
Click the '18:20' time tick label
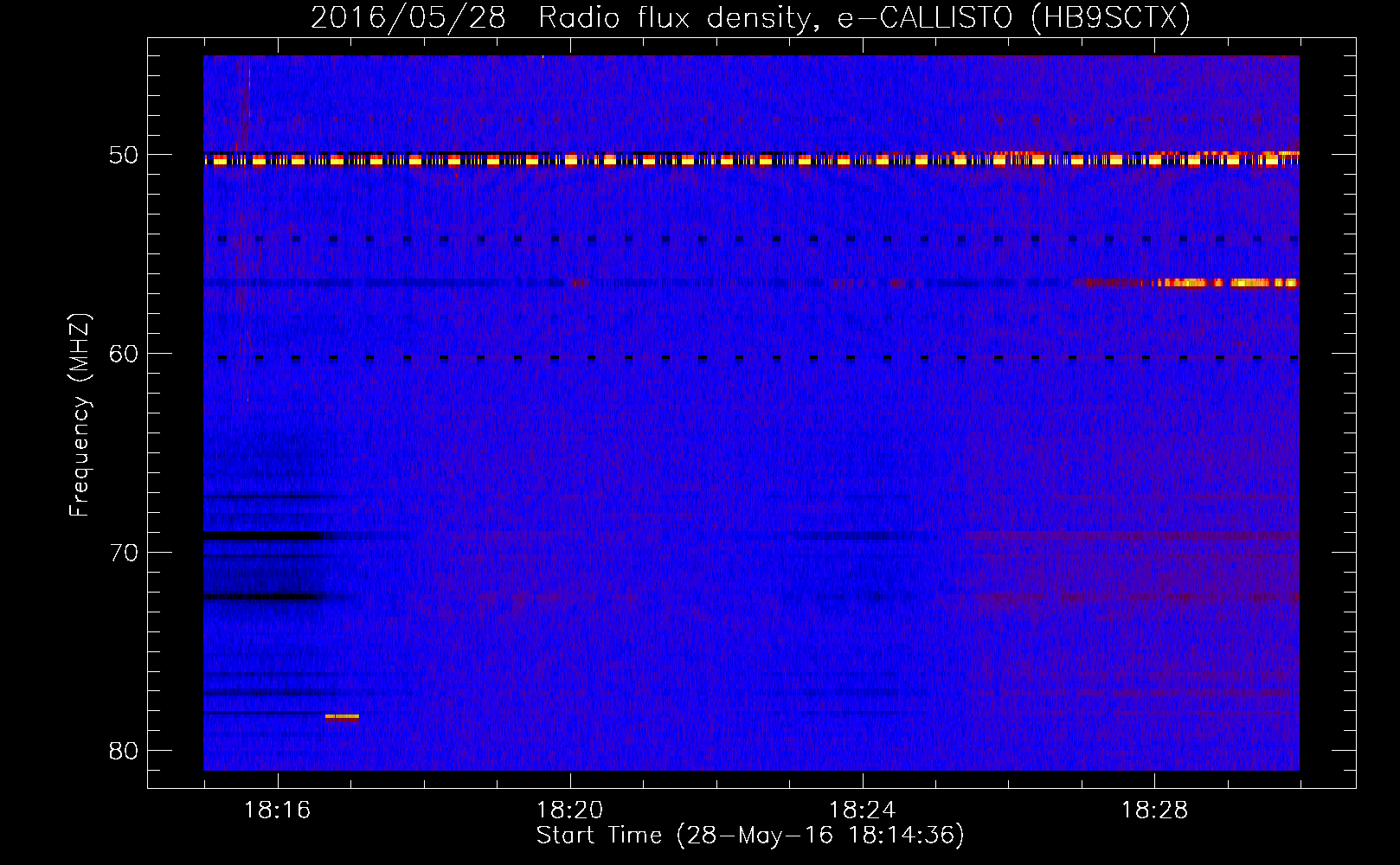569,811
